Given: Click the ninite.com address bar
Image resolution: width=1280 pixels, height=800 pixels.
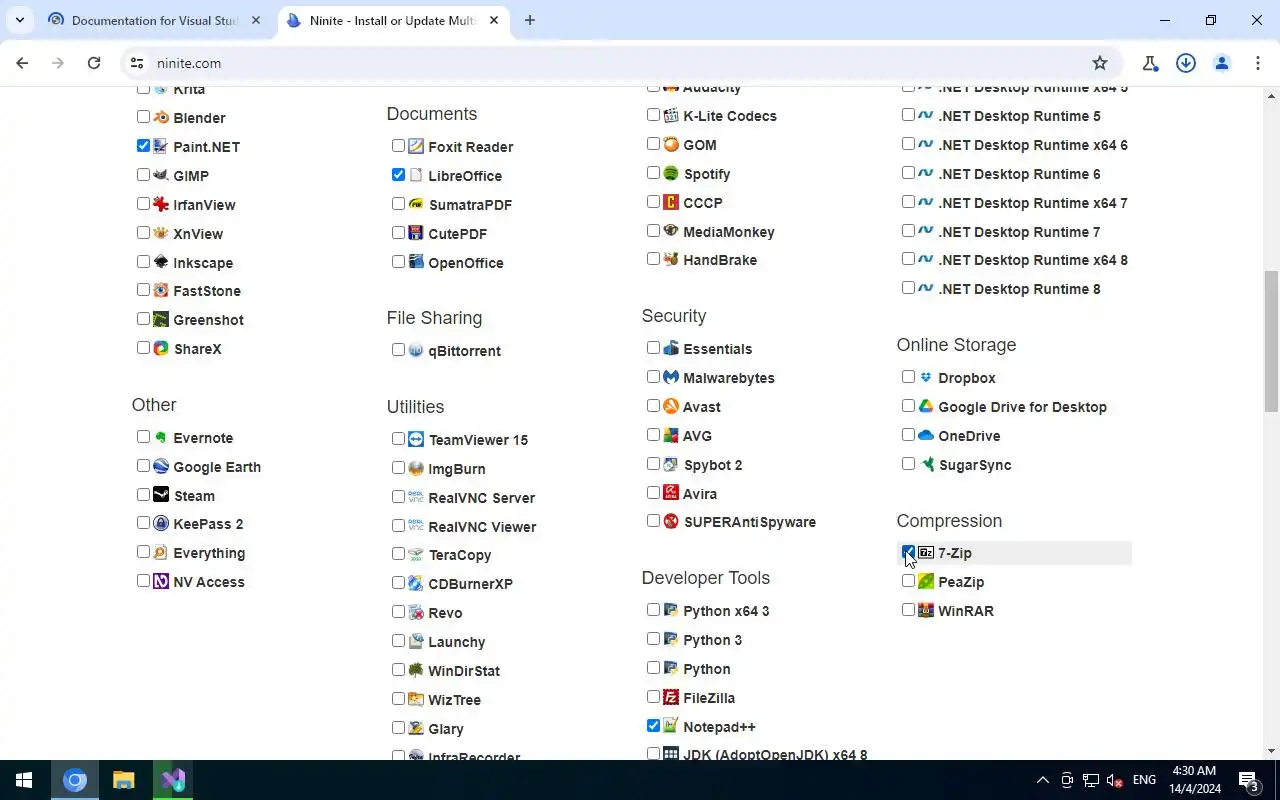Looking at the screenshot, I should [x=620, y=63].
